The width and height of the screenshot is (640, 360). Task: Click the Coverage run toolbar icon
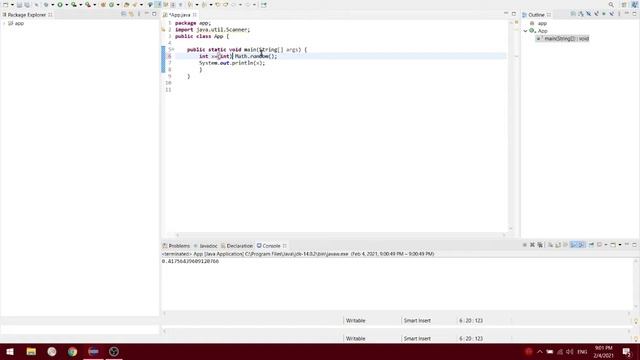click(74, 4)
